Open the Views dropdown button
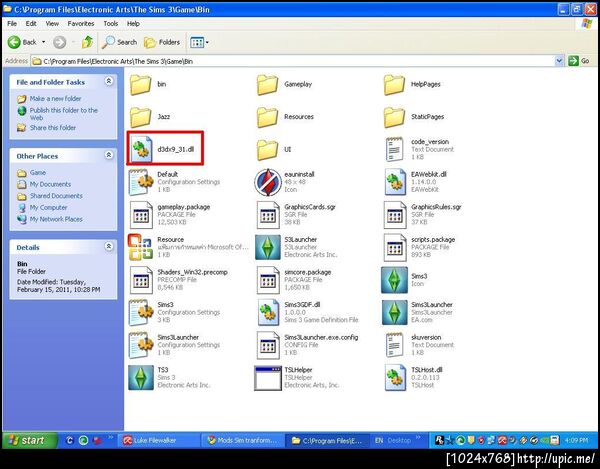Viewport: 600px width, 469px height. coord(199,42)
